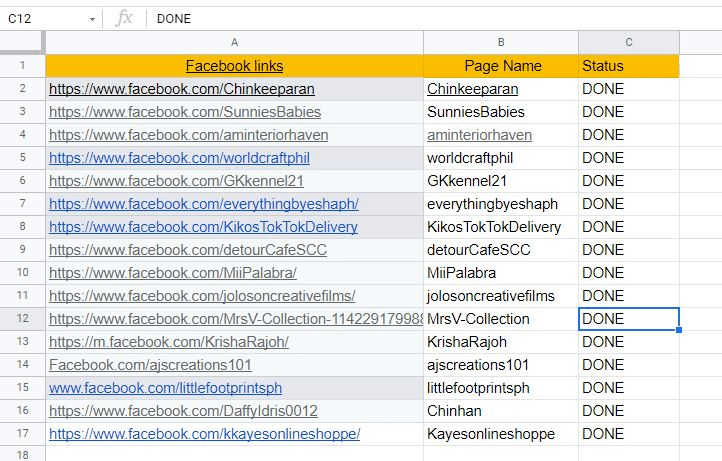Open the littlefootprintsph link
This screenshot has width=722, height=461.
click(x=165, y=388)
